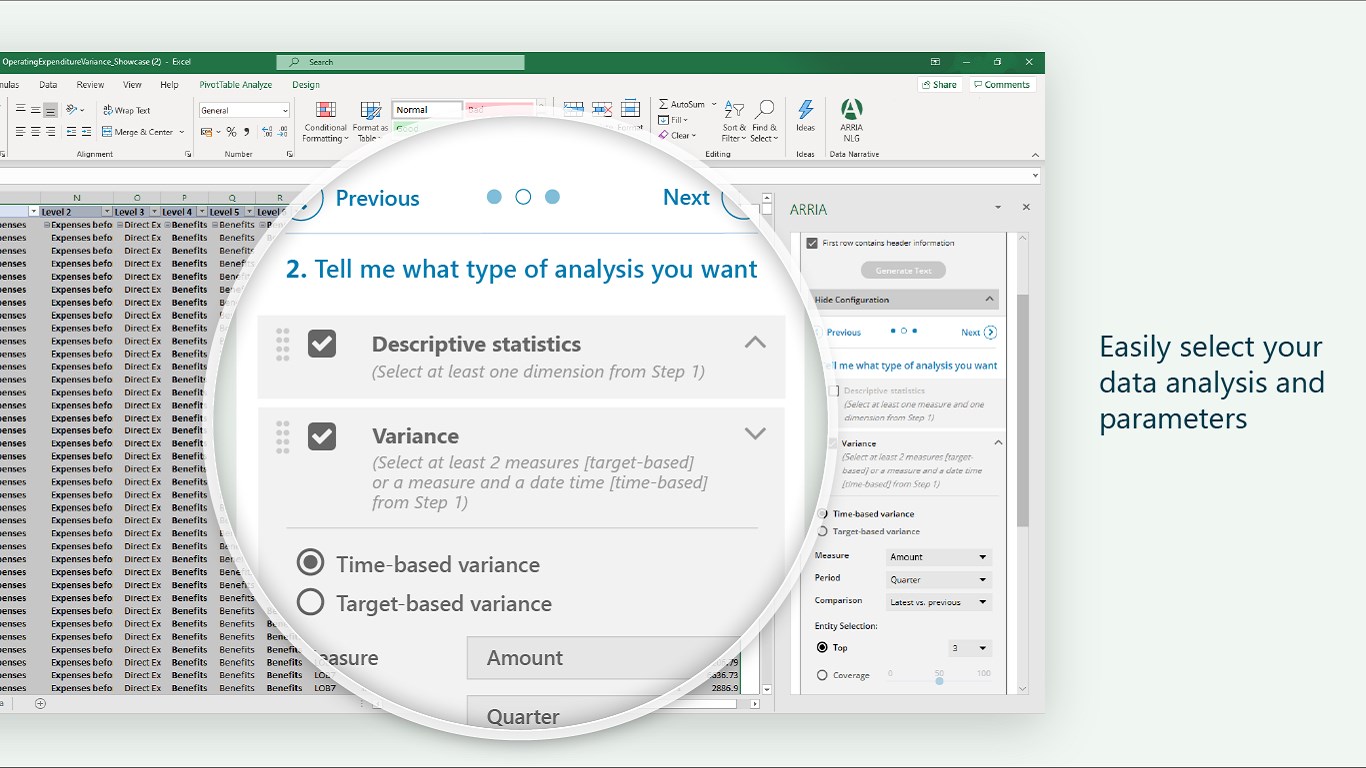Click Previous in the magnified view

(x=377, y=198)
